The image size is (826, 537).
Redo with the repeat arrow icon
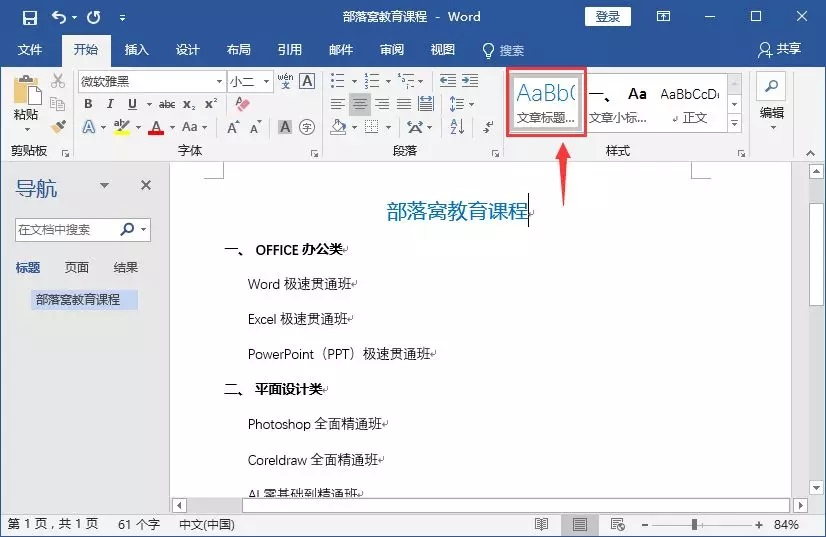[94, 17]
